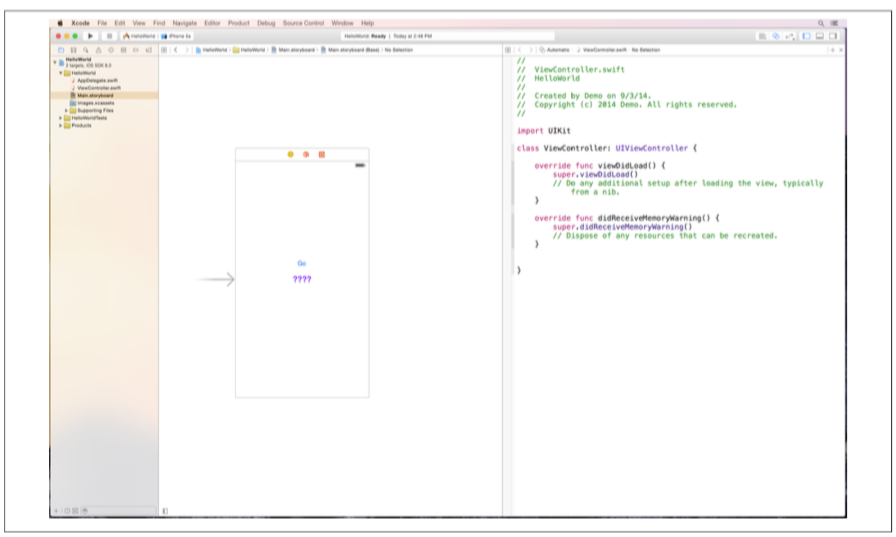Screen dimensions: 896x537
Task: Show the document outline at canvas bottom-left
Action: 165,511
